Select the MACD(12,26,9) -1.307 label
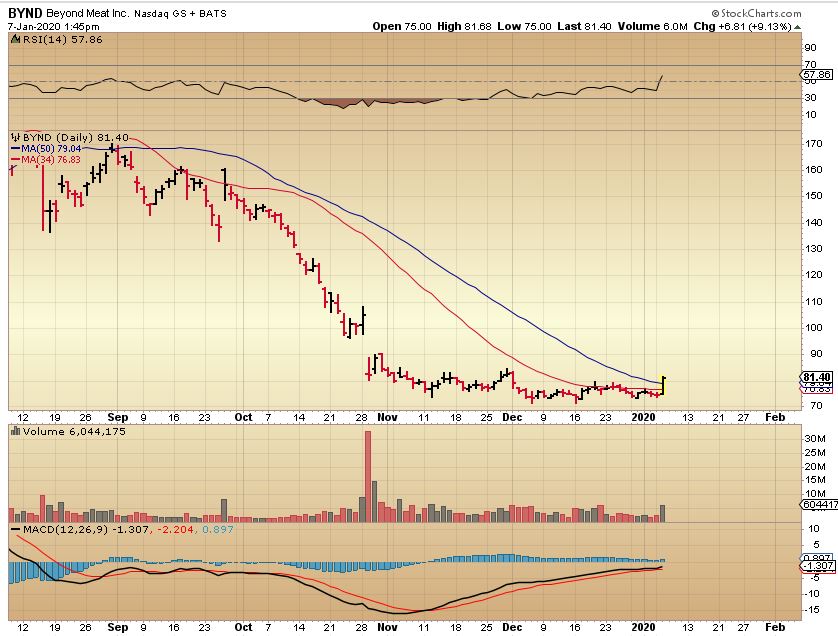This screenshot has width=838, height=636. 86,530
